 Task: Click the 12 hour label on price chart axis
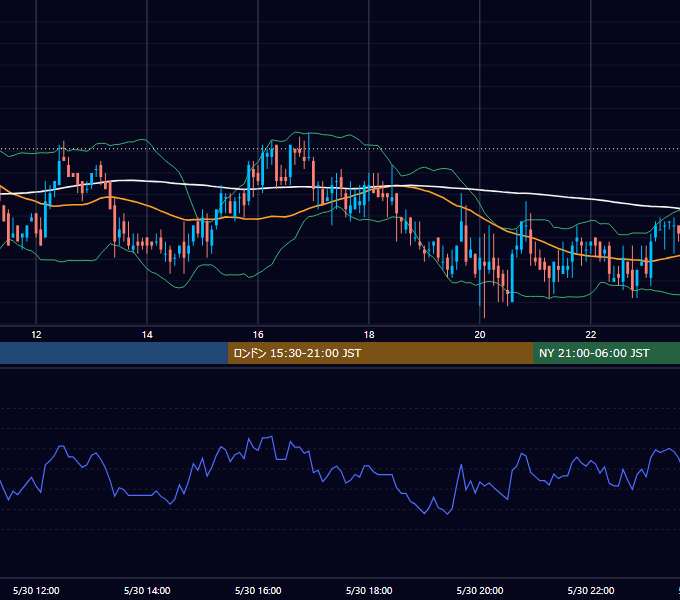point(36,335)
